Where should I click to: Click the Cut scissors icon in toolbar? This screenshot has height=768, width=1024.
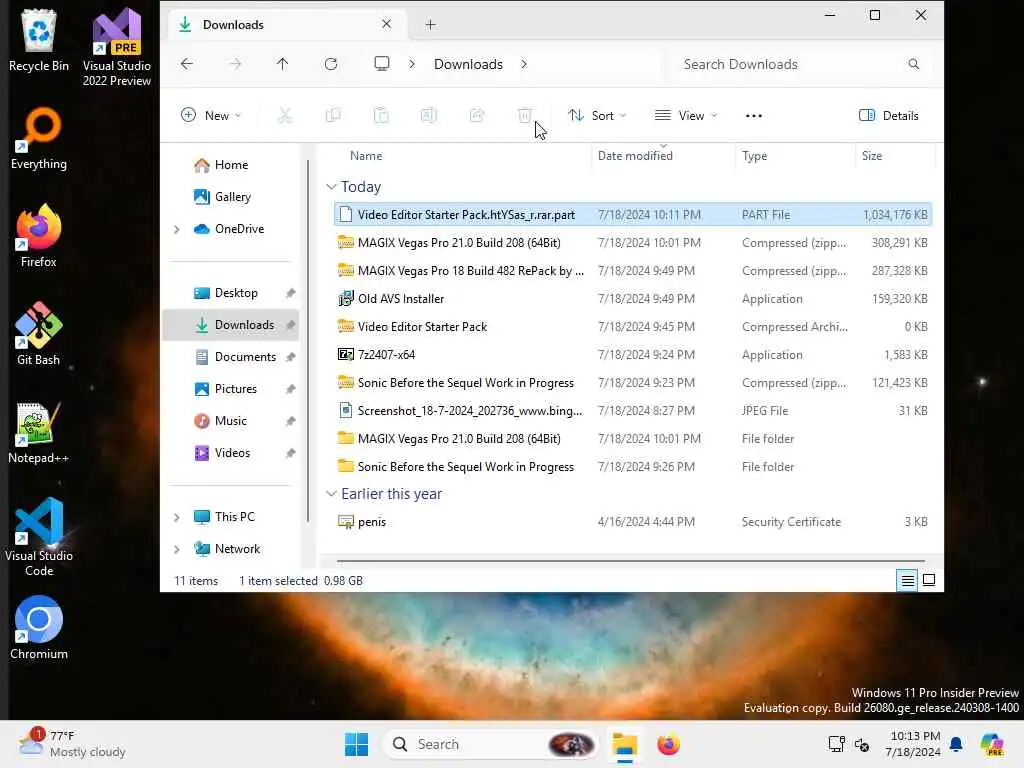(284, 116)
